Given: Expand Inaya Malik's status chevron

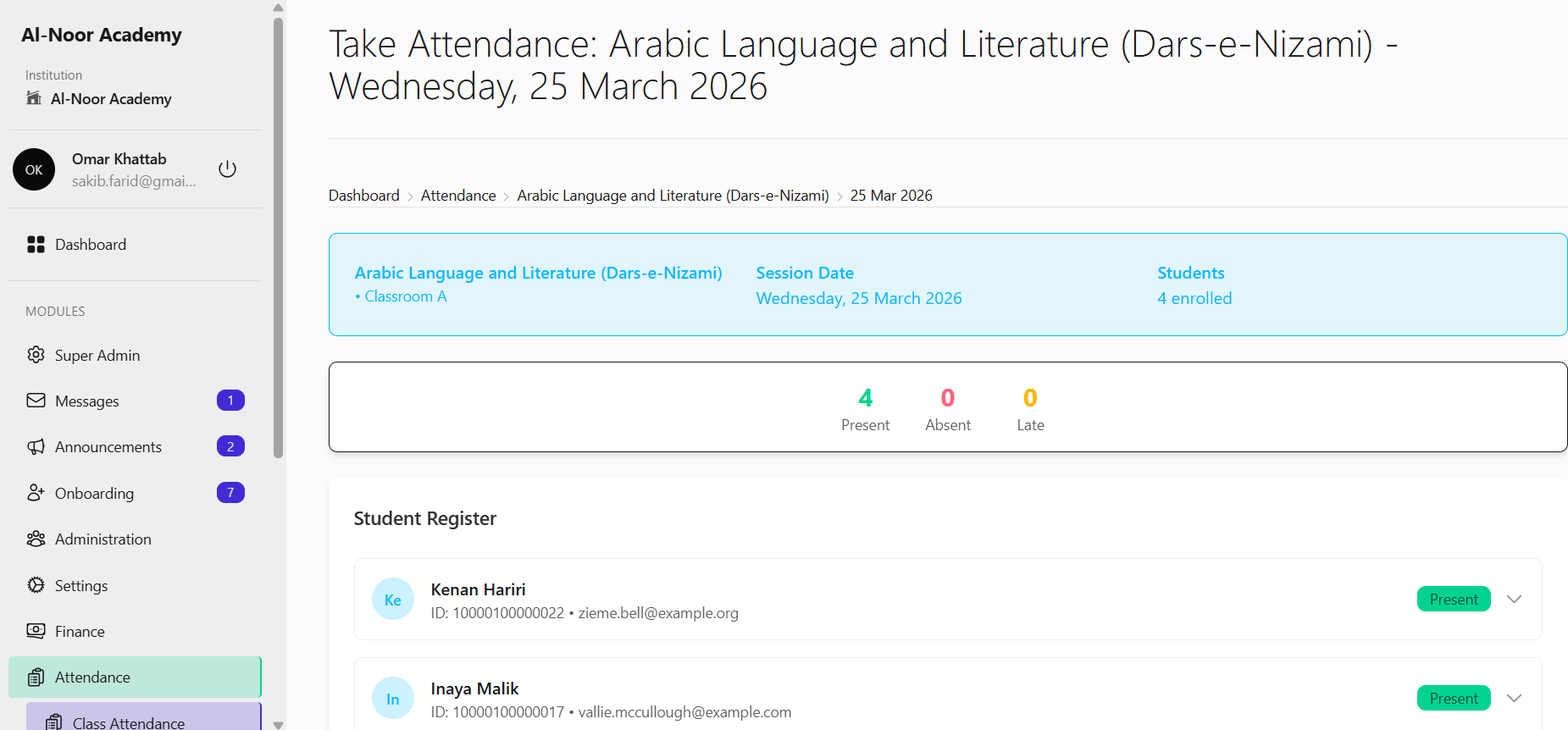Looking at the screenshot, I should pos(1515,699).
